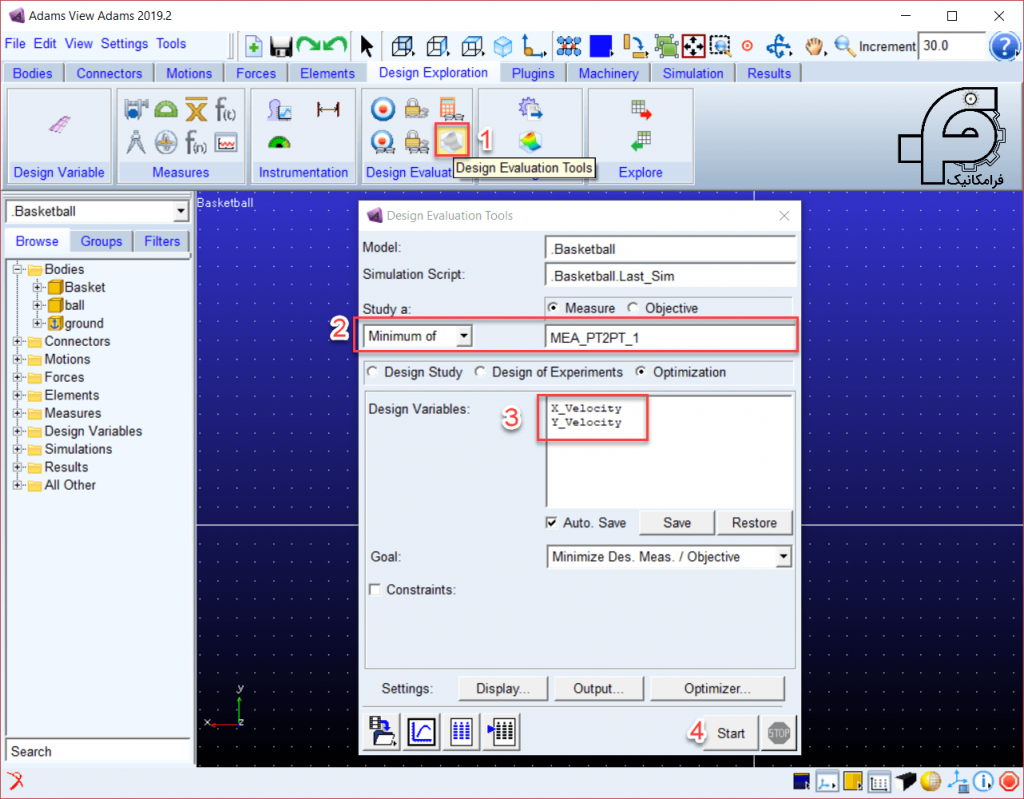
Task: Open the Settings menu
Action: point(124,44)
